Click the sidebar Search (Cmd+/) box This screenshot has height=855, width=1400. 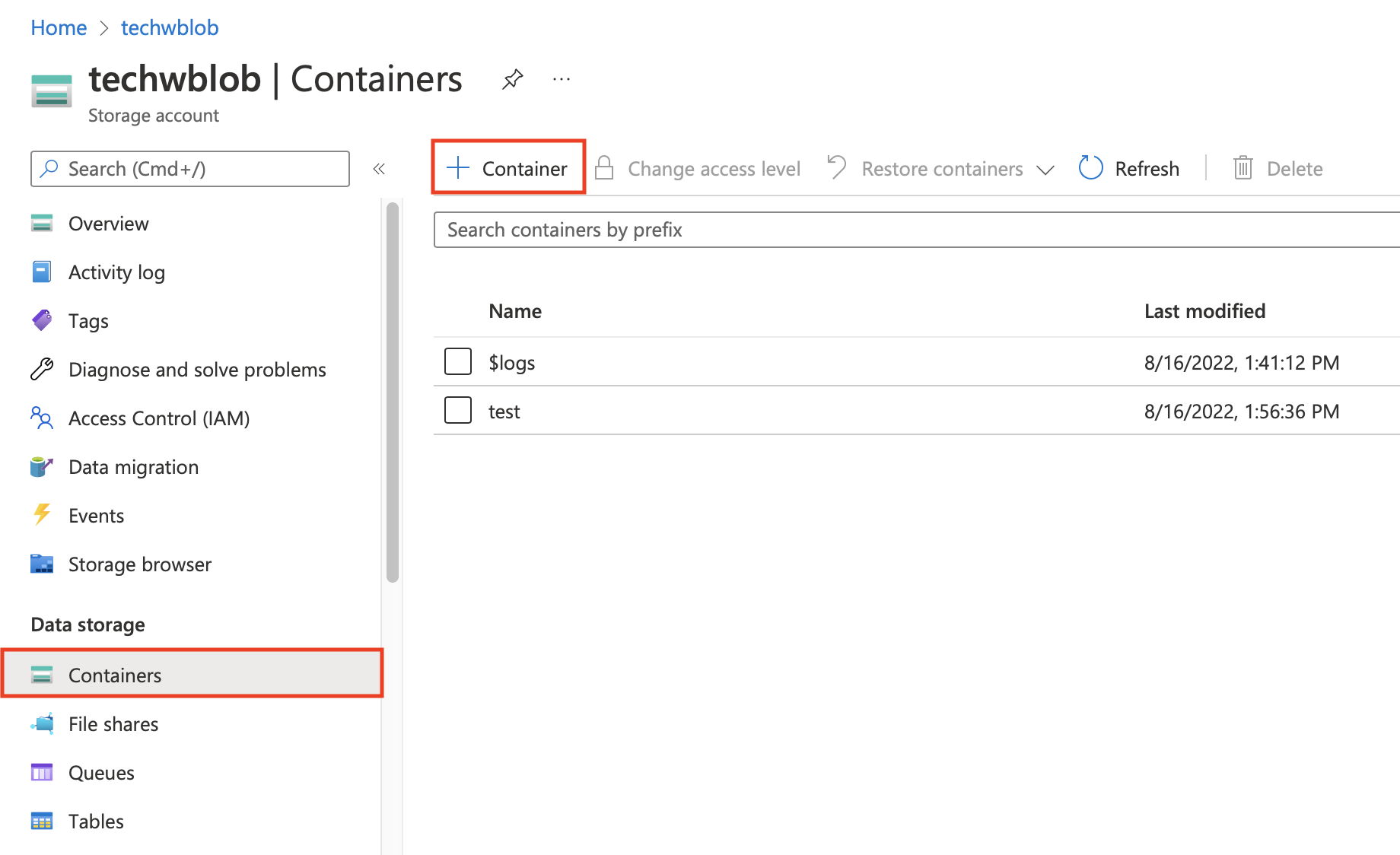190,169
